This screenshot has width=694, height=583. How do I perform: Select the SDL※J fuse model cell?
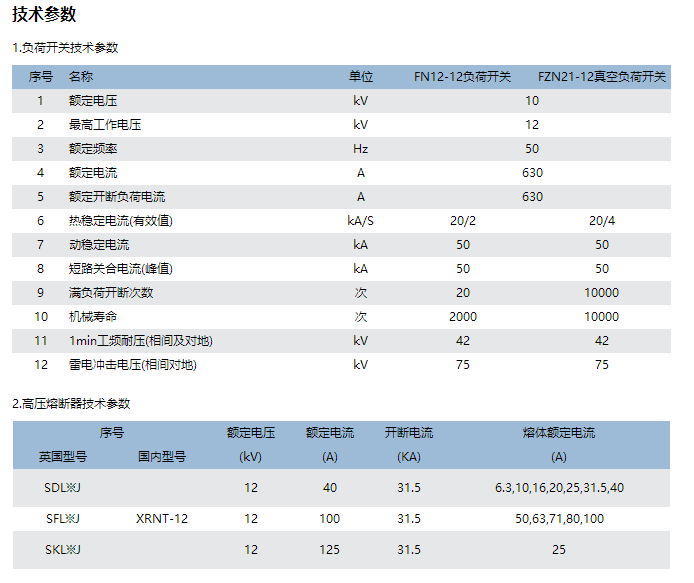point(63,488)
